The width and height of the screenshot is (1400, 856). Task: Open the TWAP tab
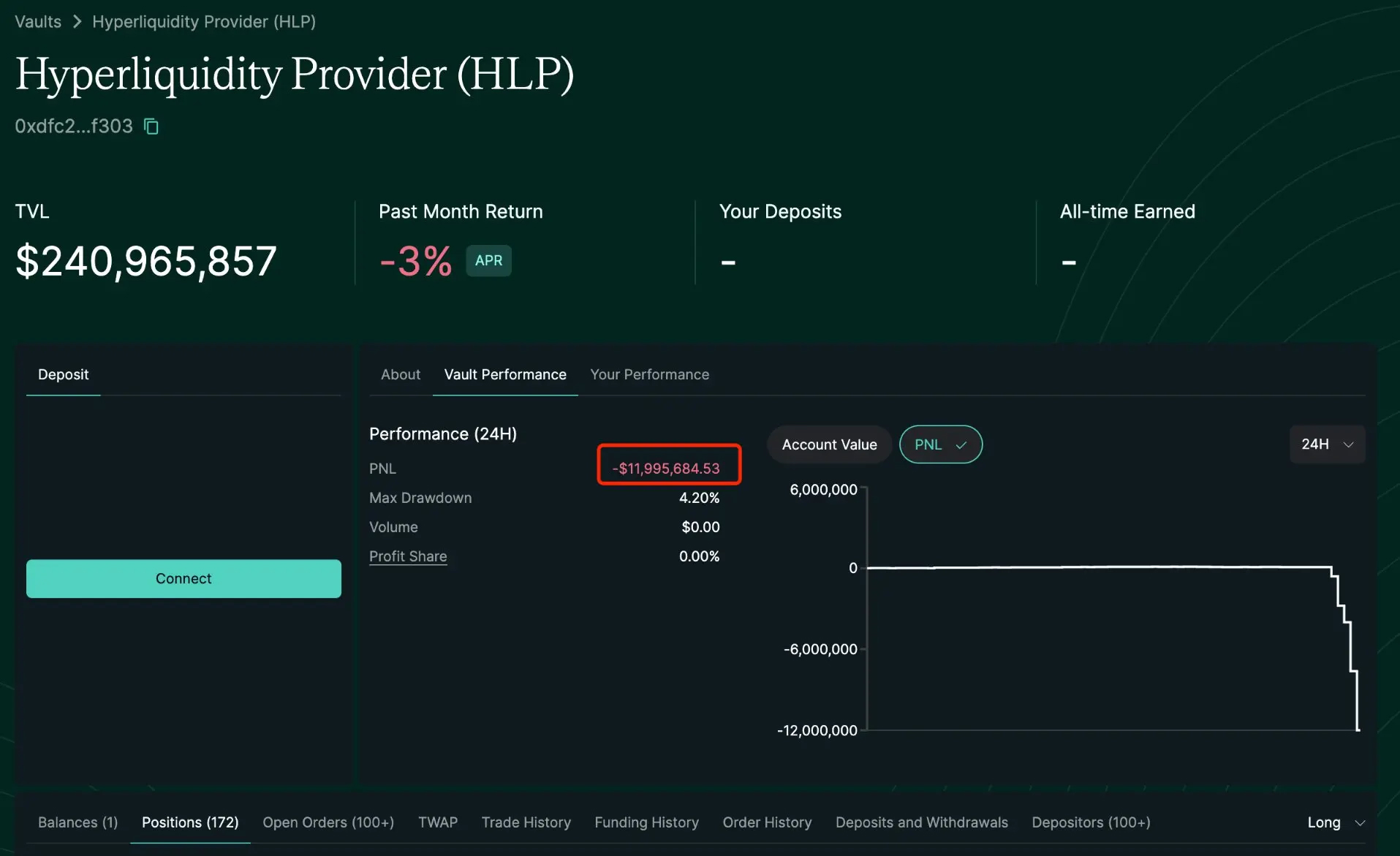pos(437,822)
